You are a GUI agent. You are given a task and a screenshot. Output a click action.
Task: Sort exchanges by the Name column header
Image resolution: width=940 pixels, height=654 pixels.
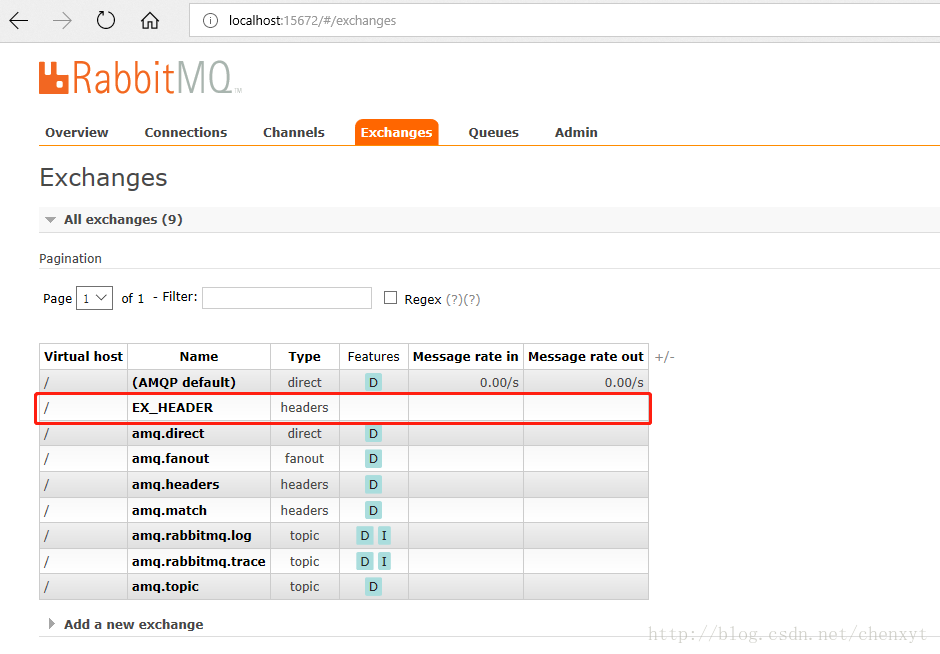(199, 357)
